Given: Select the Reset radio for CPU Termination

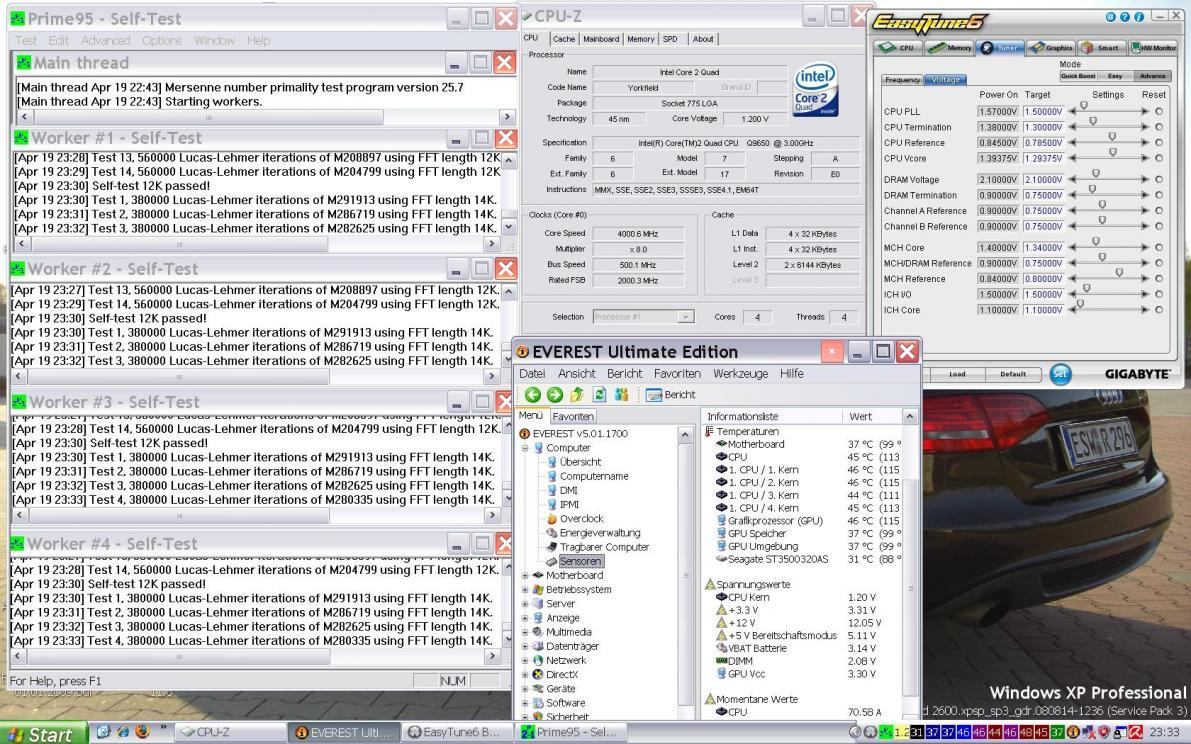Looking at the screenshot, I should click(1159, 128).
